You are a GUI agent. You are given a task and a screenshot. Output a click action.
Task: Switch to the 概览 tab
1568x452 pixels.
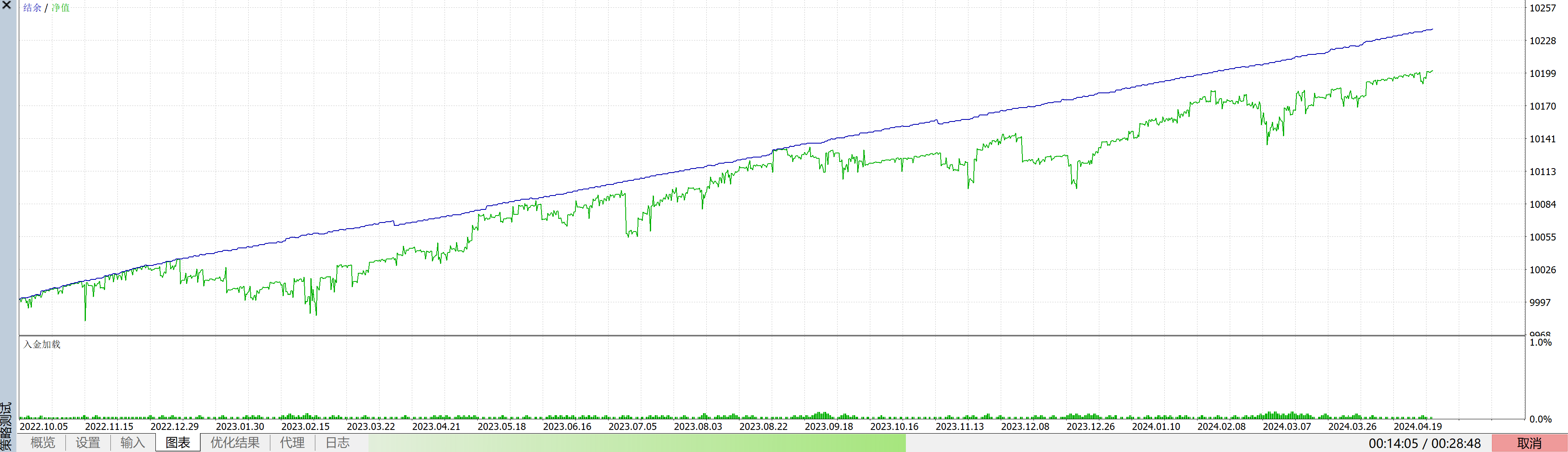click(x=43, y=443)
